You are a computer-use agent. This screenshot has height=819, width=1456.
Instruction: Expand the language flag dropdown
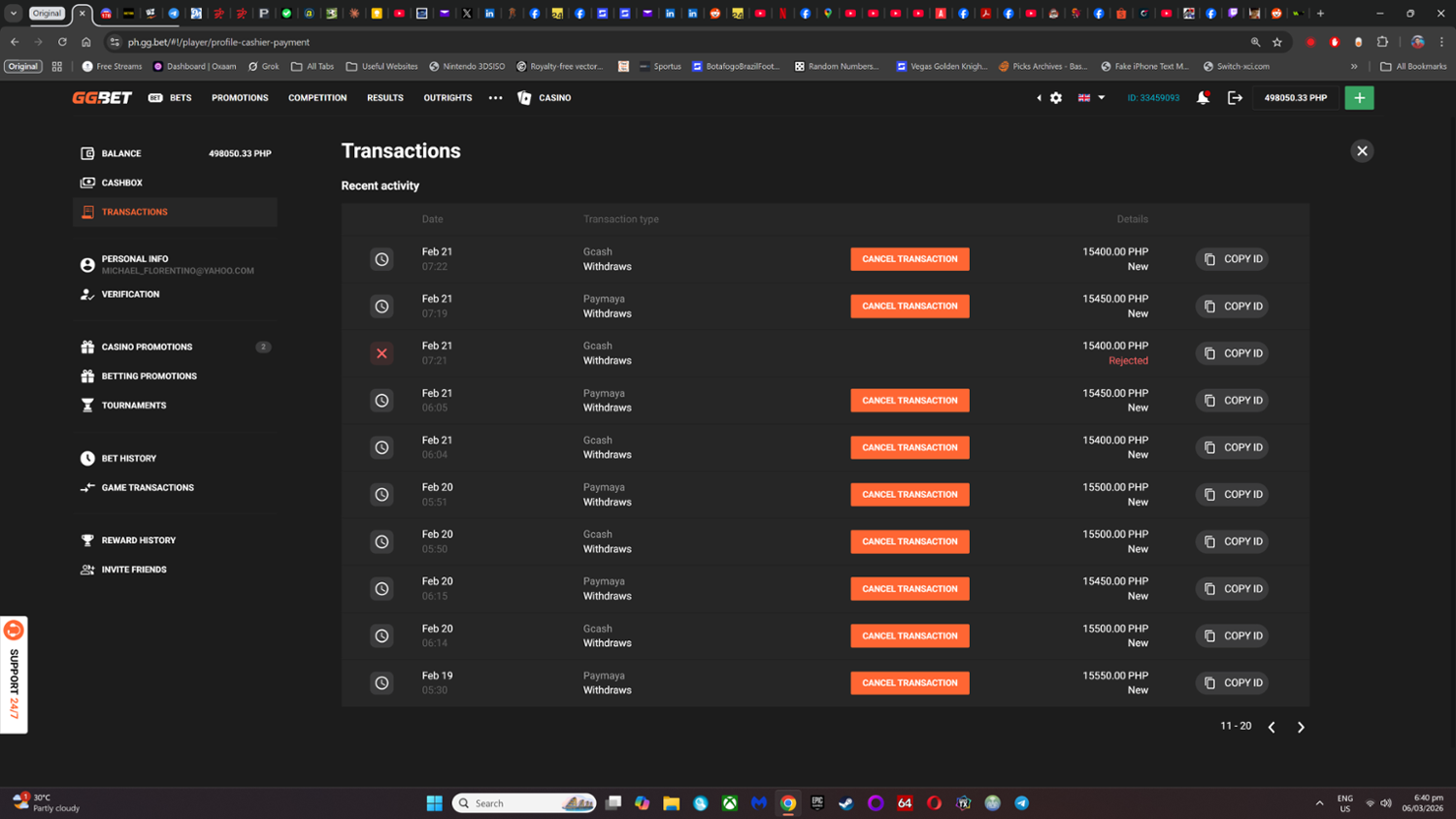pos(1091,98)
